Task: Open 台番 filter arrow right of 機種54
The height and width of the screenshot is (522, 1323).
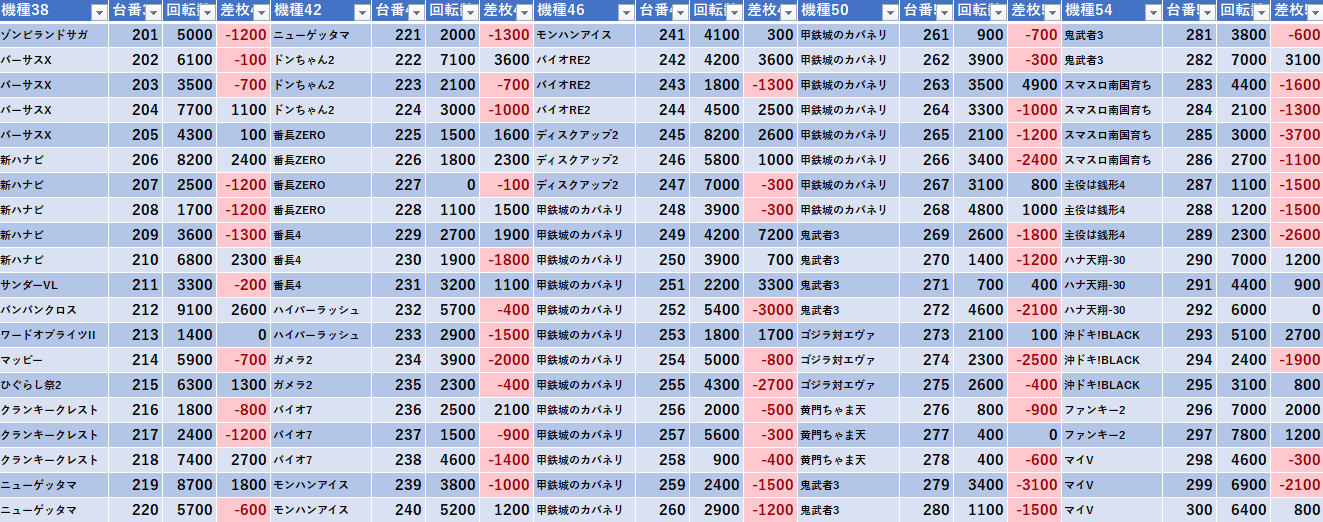Action: click(x=1208, y=12)
